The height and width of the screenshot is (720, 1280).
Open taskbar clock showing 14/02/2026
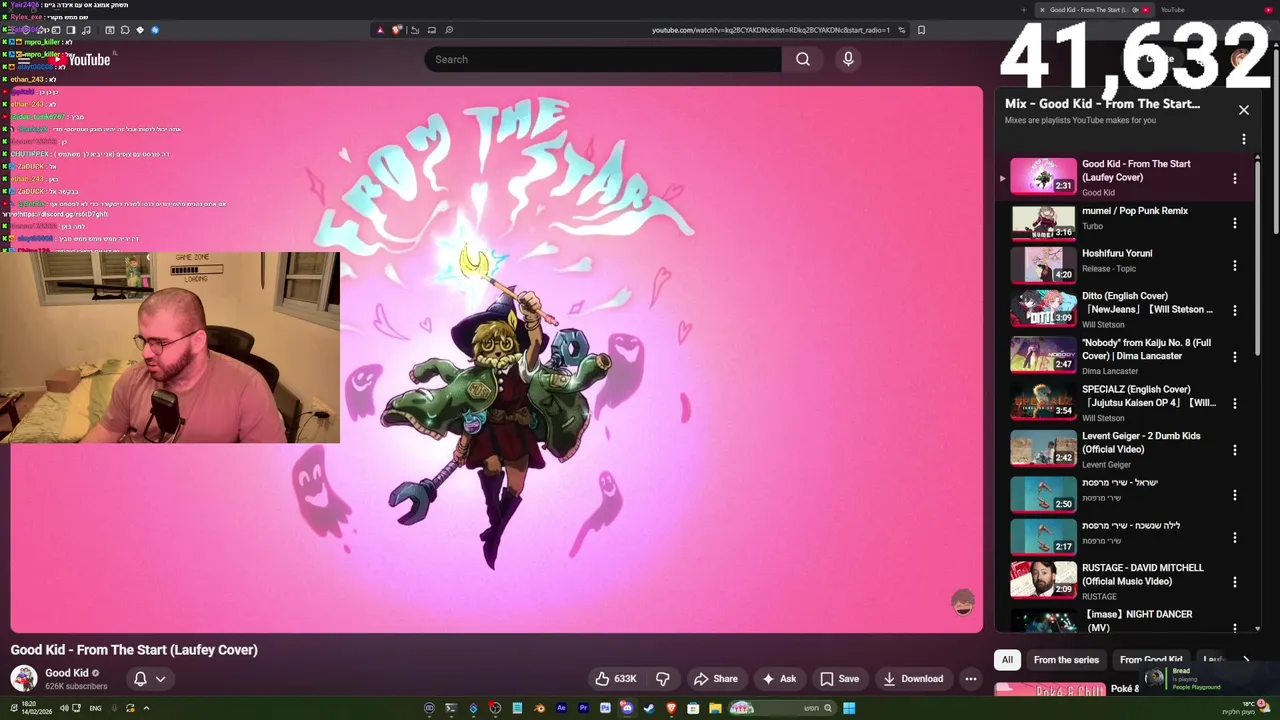click(x=37, y=708)
